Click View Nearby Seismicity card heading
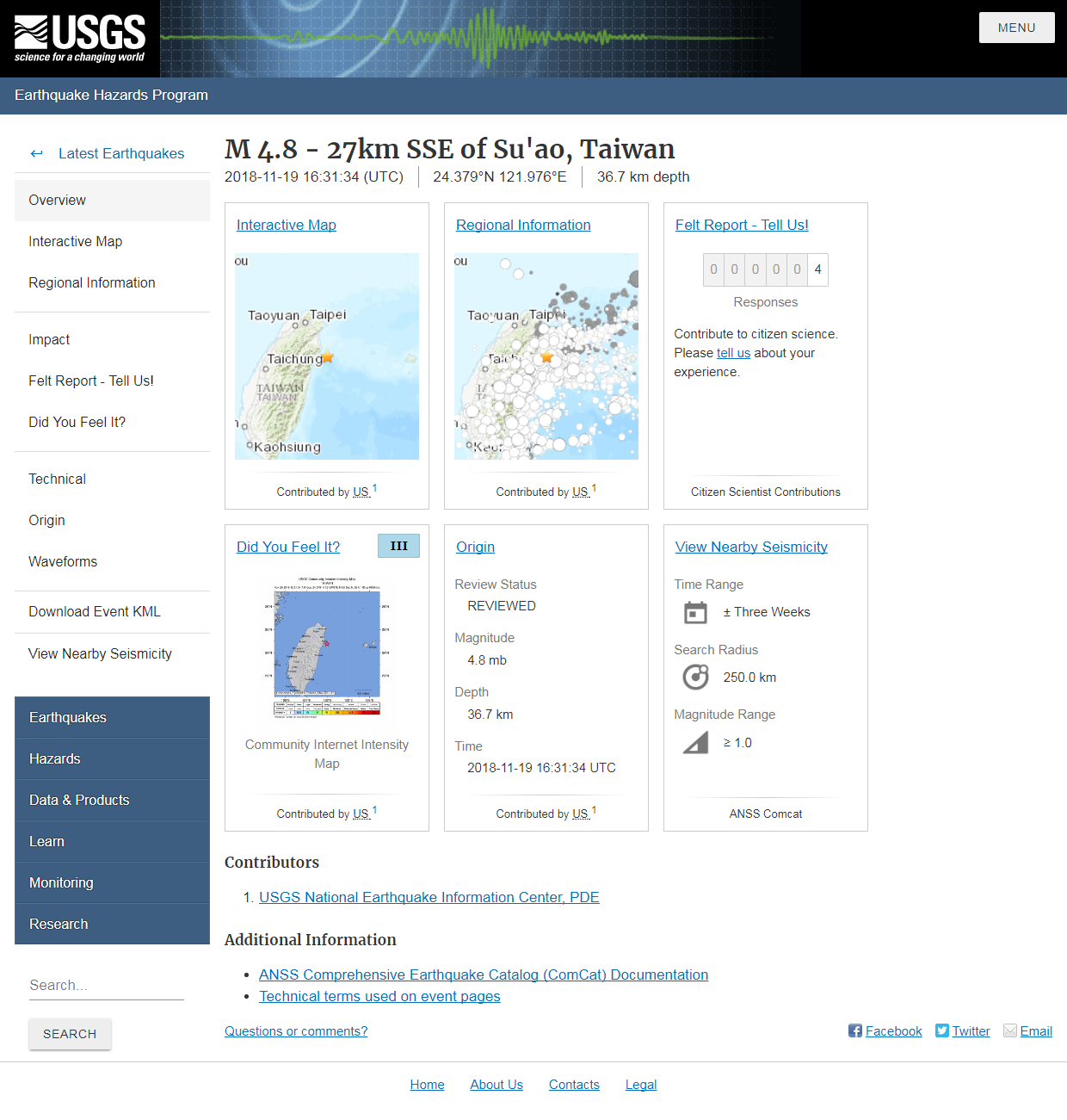This screenshot has height=1120, width=1067. [x=751, y=547]
